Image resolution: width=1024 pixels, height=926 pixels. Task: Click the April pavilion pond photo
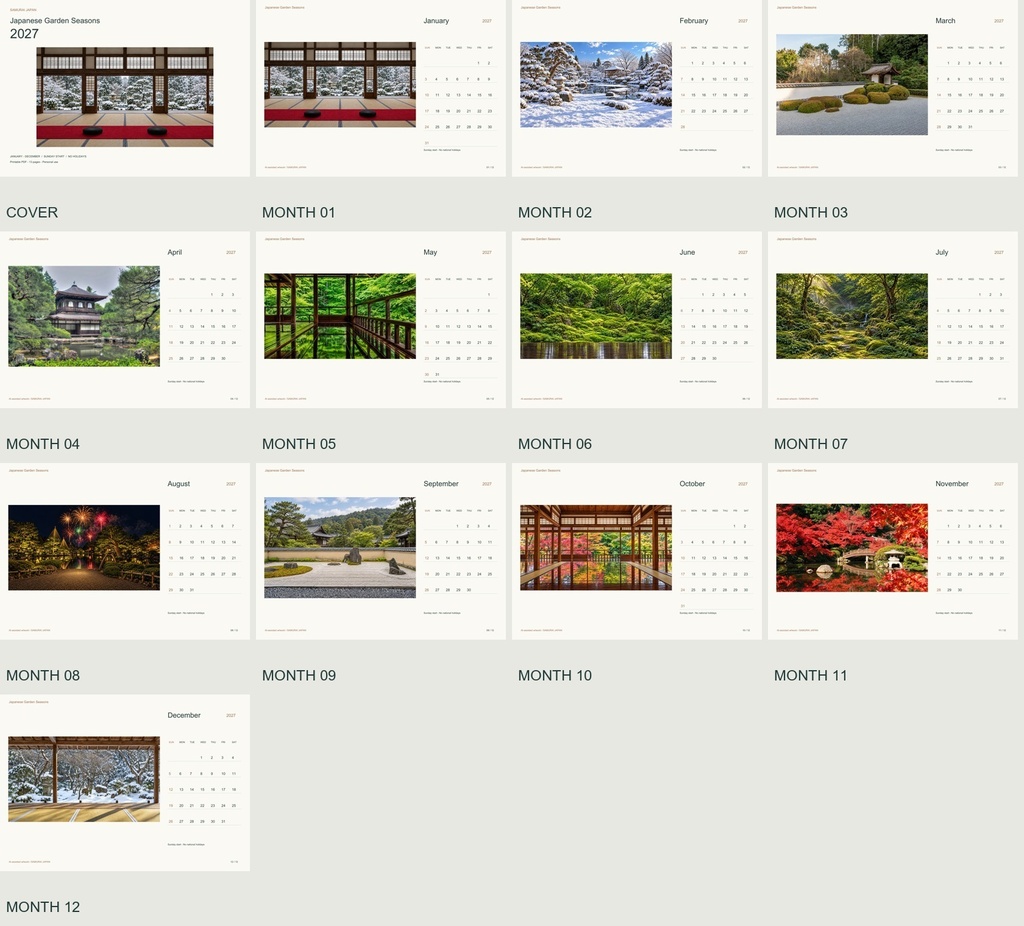pos(84,316)
